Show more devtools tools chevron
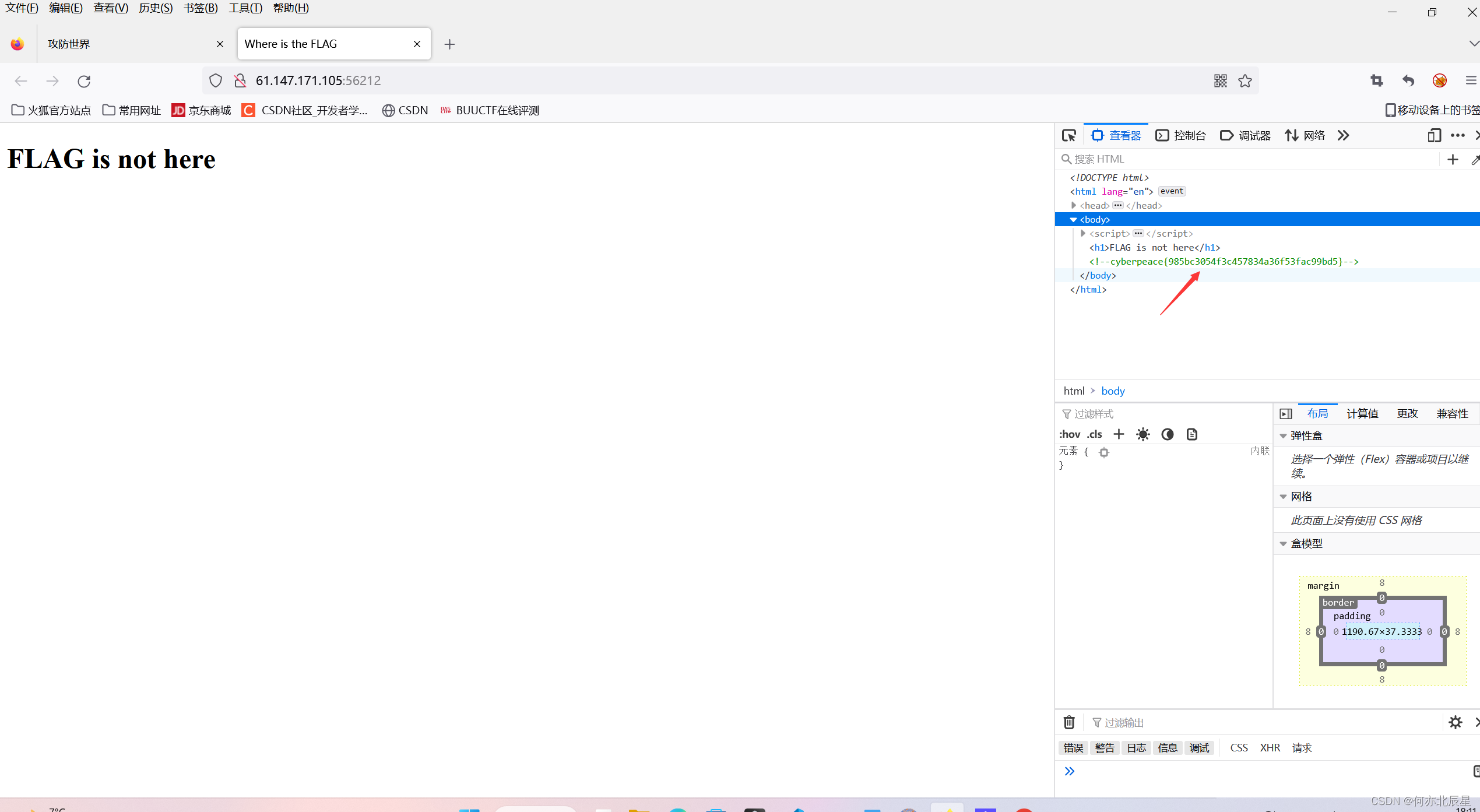This screenshot has width=1480, height=812. [1343, 135]
